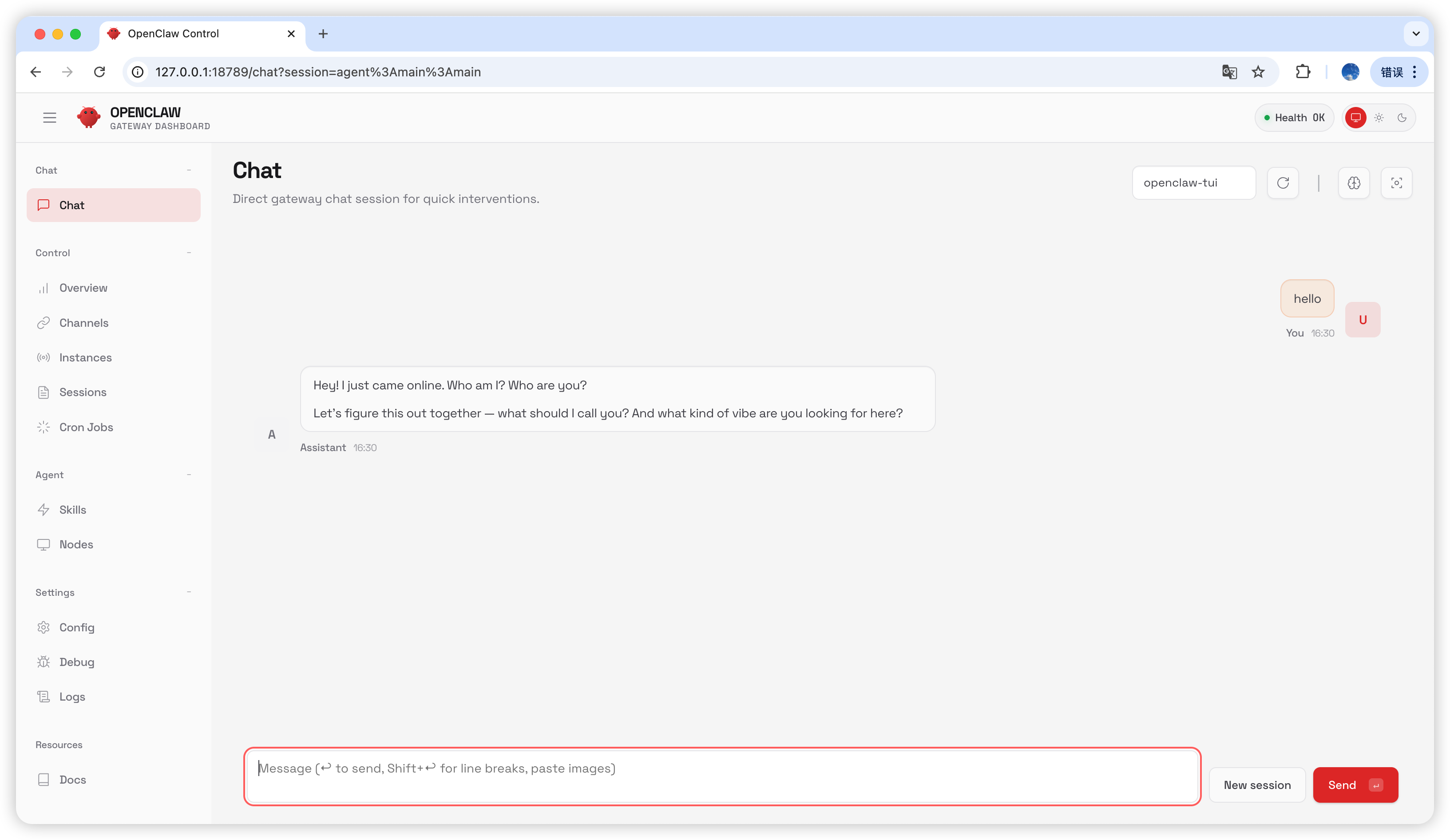
Task: Click the hamburger menu icon
Action: coord(49,118)
